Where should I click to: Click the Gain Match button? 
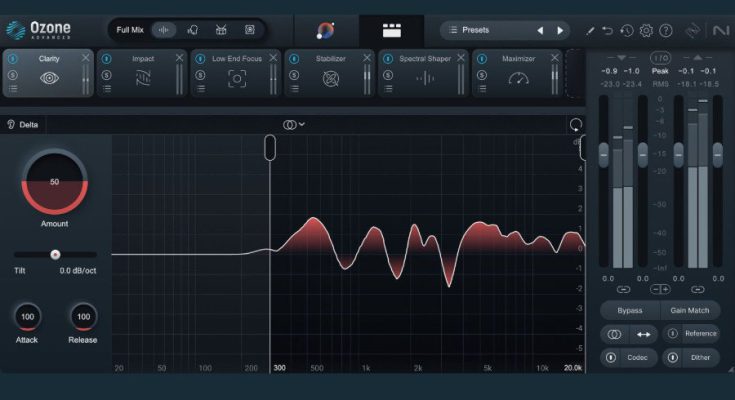pos(689,310)
